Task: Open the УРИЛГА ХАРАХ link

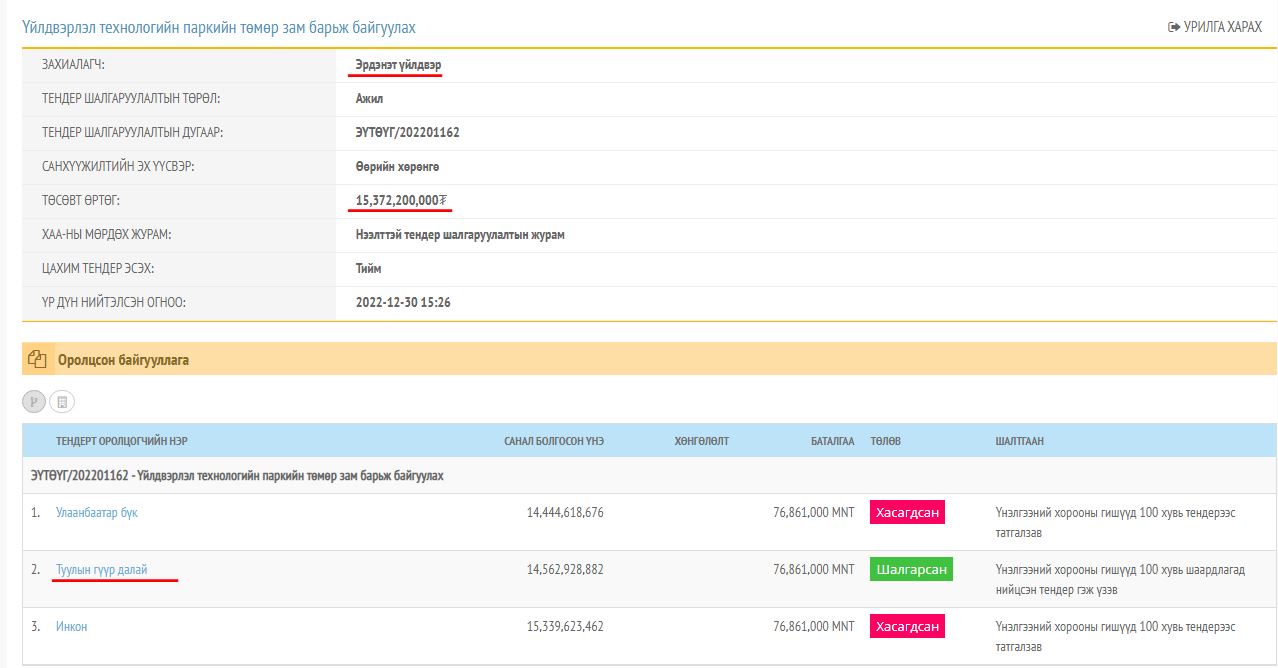Action: click(1221, 27)
